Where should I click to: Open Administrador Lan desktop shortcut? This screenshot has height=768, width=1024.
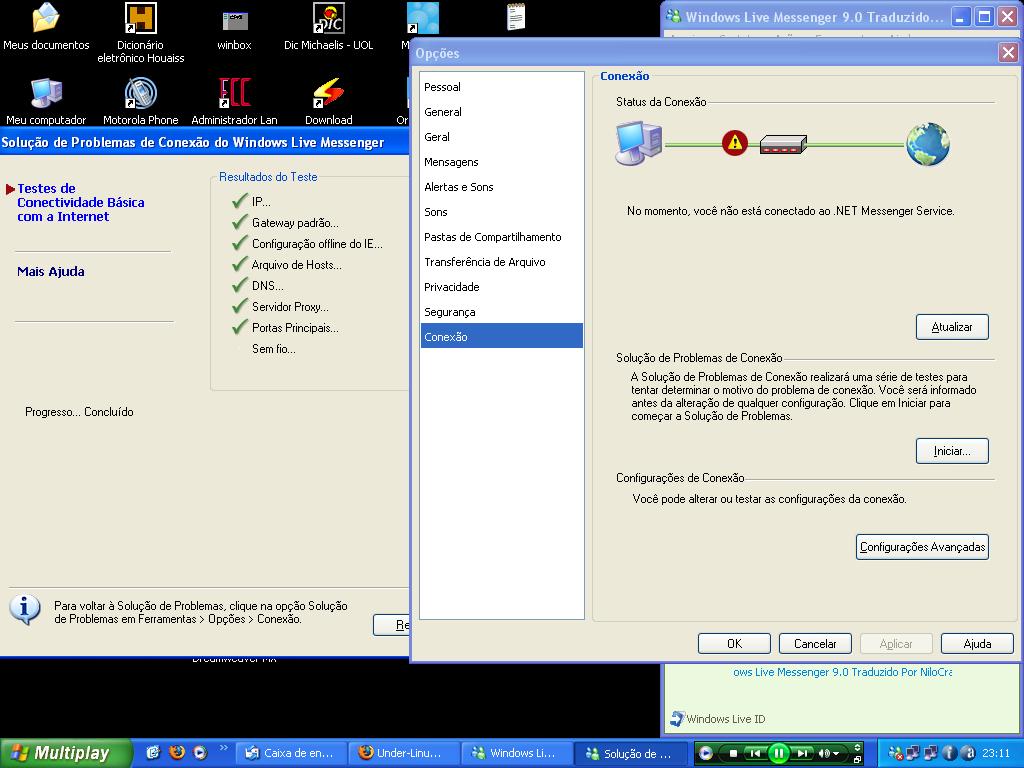point(234,101)
